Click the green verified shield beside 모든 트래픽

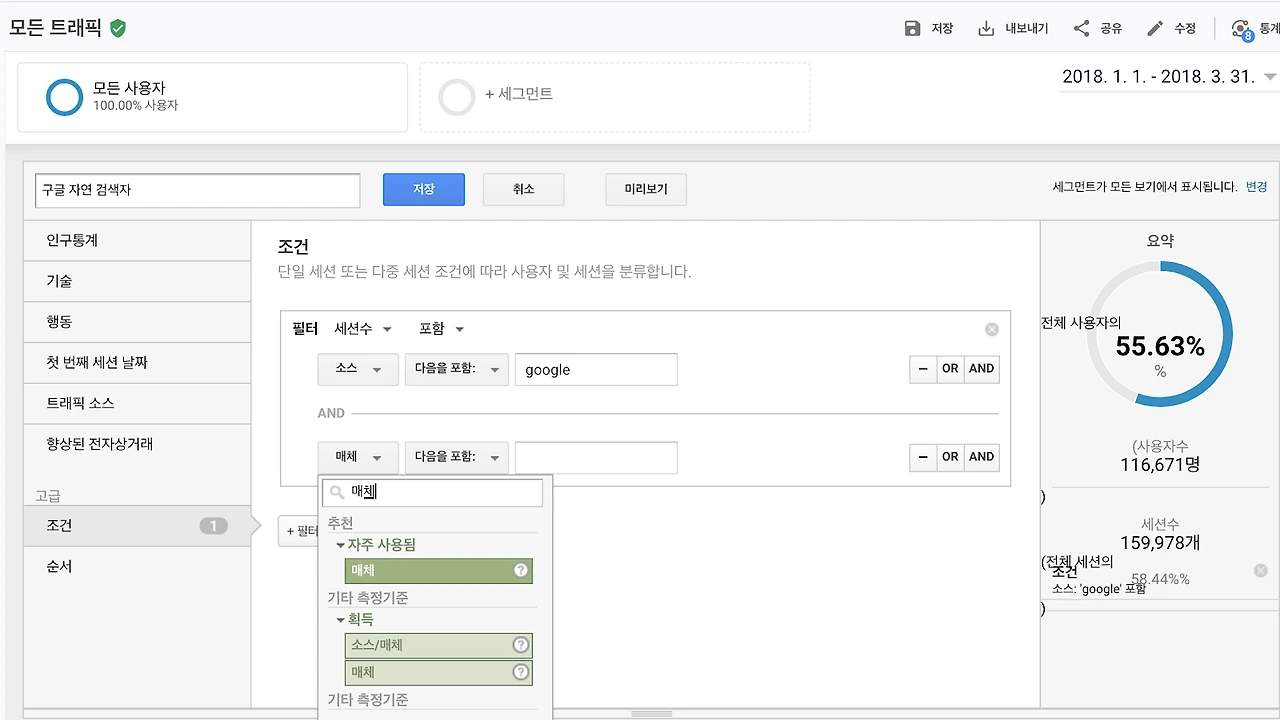[x=118, y=28]
